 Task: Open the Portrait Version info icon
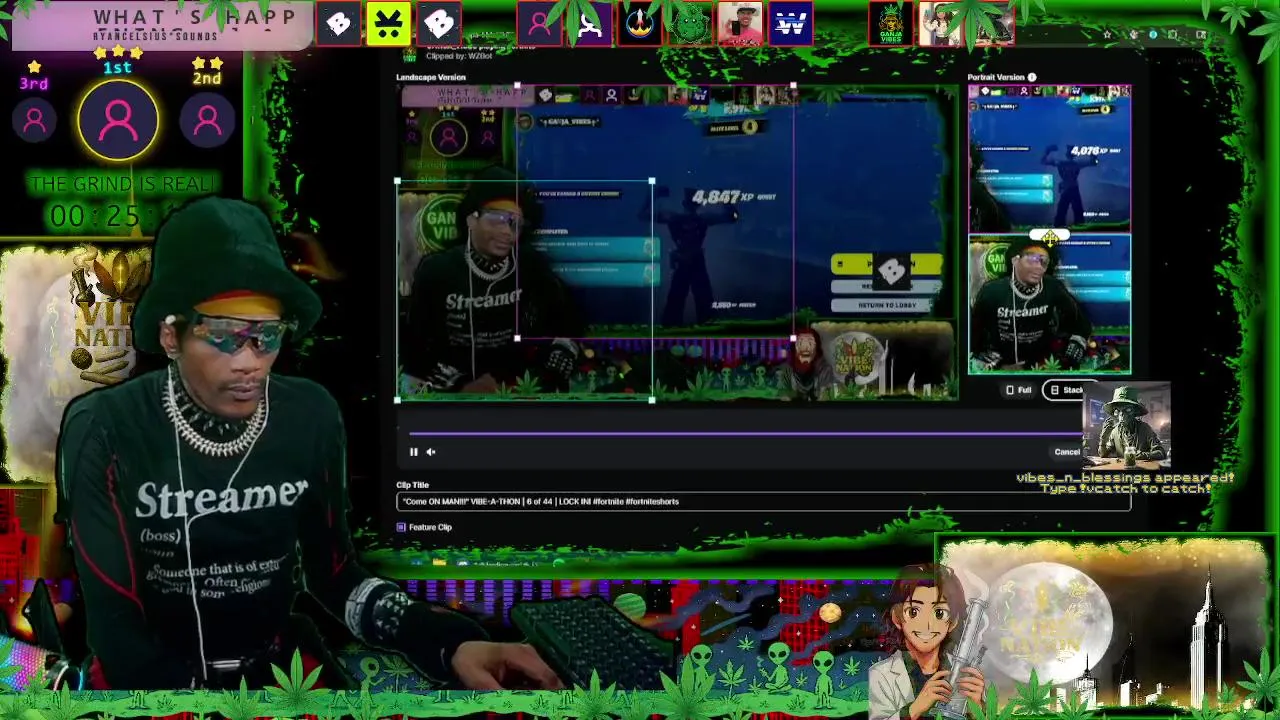pyautogui.click(x=1032, y=77)
